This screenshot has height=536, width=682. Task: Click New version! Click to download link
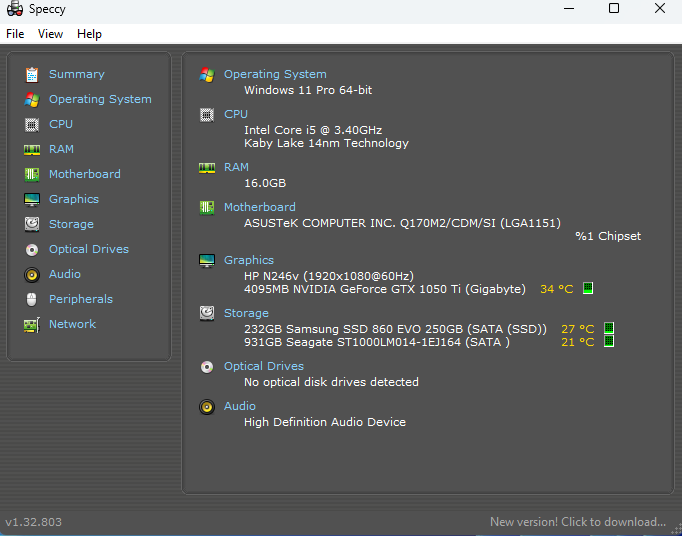[x=578, y=522]
